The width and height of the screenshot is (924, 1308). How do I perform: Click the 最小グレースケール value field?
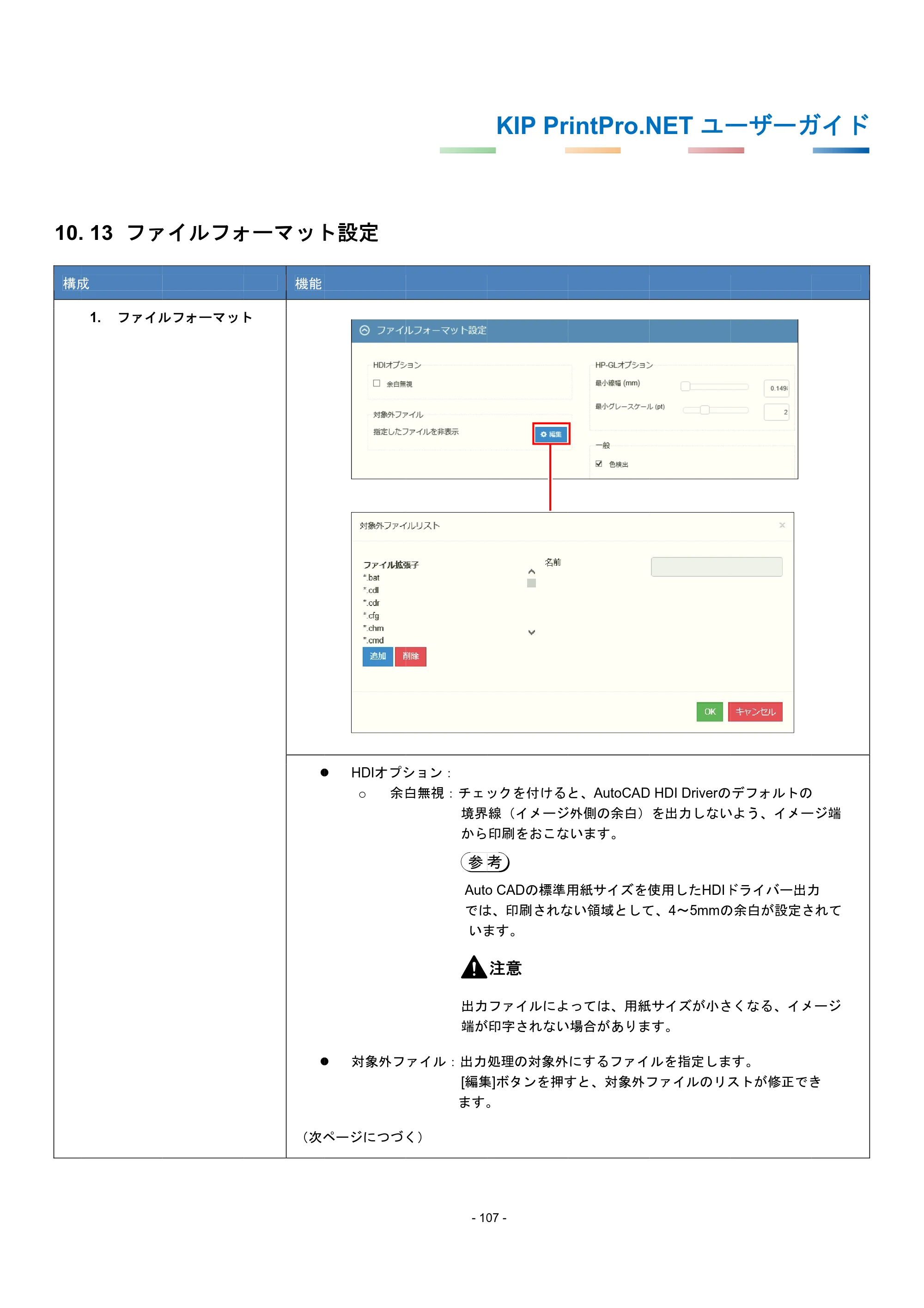776,412
